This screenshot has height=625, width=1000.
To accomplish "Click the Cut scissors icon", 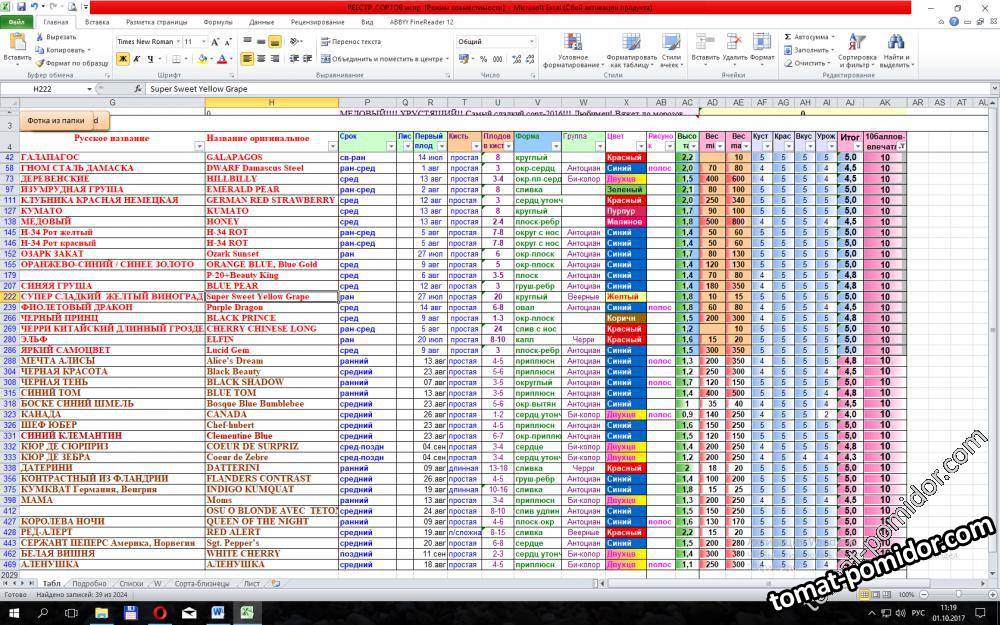I will coord(40,37).
